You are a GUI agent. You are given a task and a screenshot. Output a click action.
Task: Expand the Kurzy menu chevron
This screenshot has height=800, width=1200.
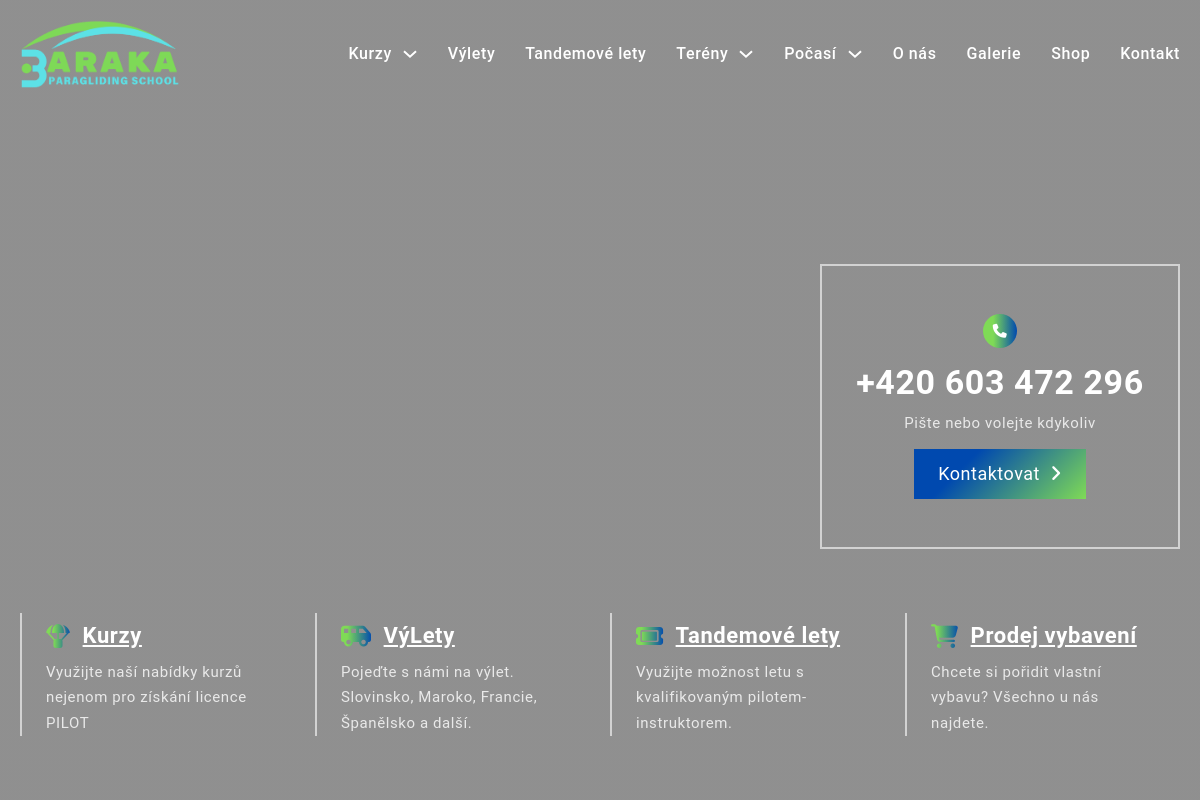[x=410, y=54]
